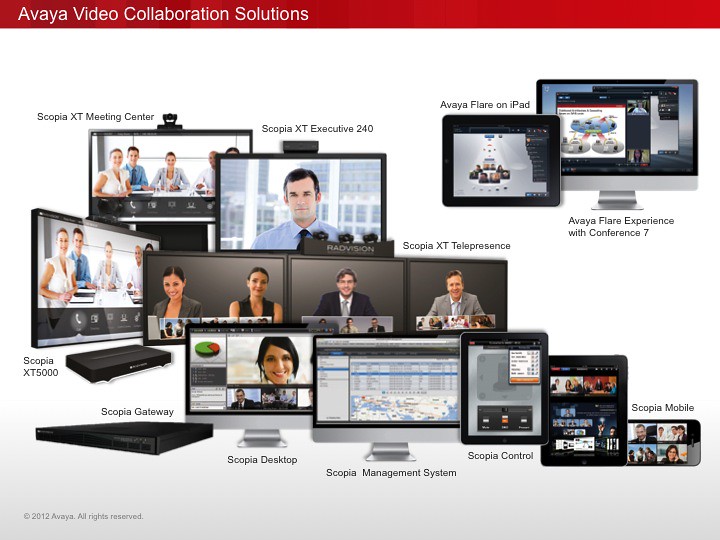
Task: Click the camera bar atop the Executive 240 monitor
Action: click(301, 147)
